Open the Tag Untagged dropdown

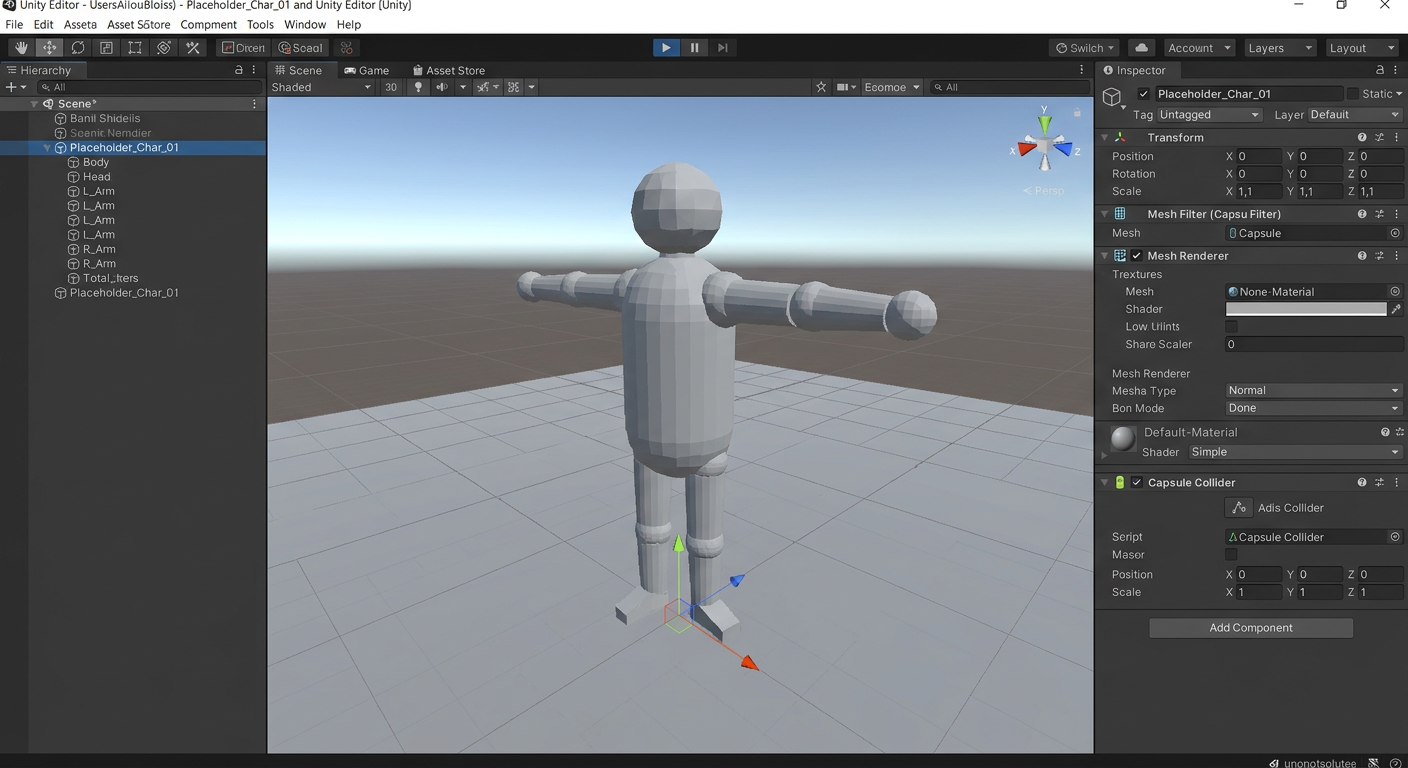click(1209, 115)
